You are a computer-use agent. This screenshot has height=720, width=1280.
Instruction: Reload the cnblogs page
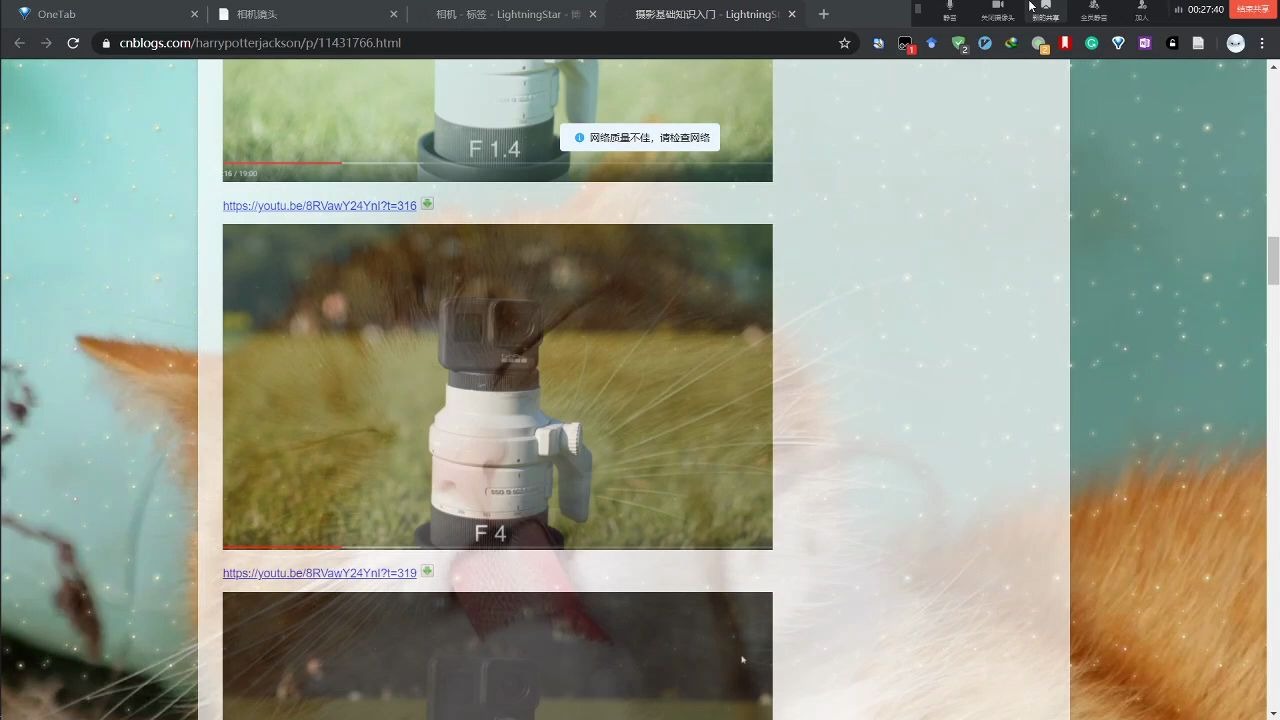[73, 43]
